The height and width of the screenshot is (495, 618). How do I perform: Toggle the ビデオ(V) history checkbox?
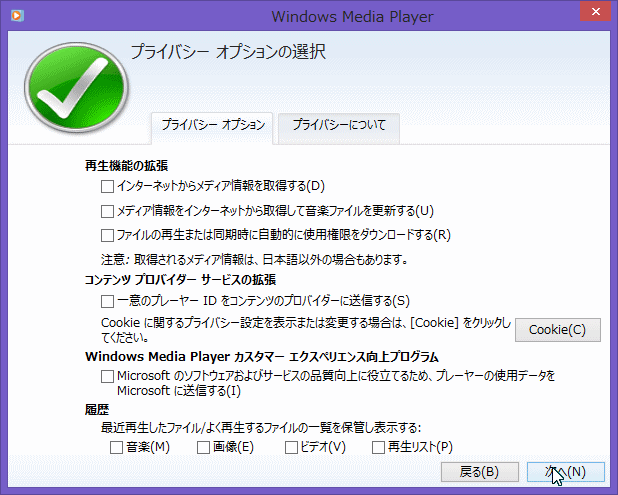(x=292, y=447)
